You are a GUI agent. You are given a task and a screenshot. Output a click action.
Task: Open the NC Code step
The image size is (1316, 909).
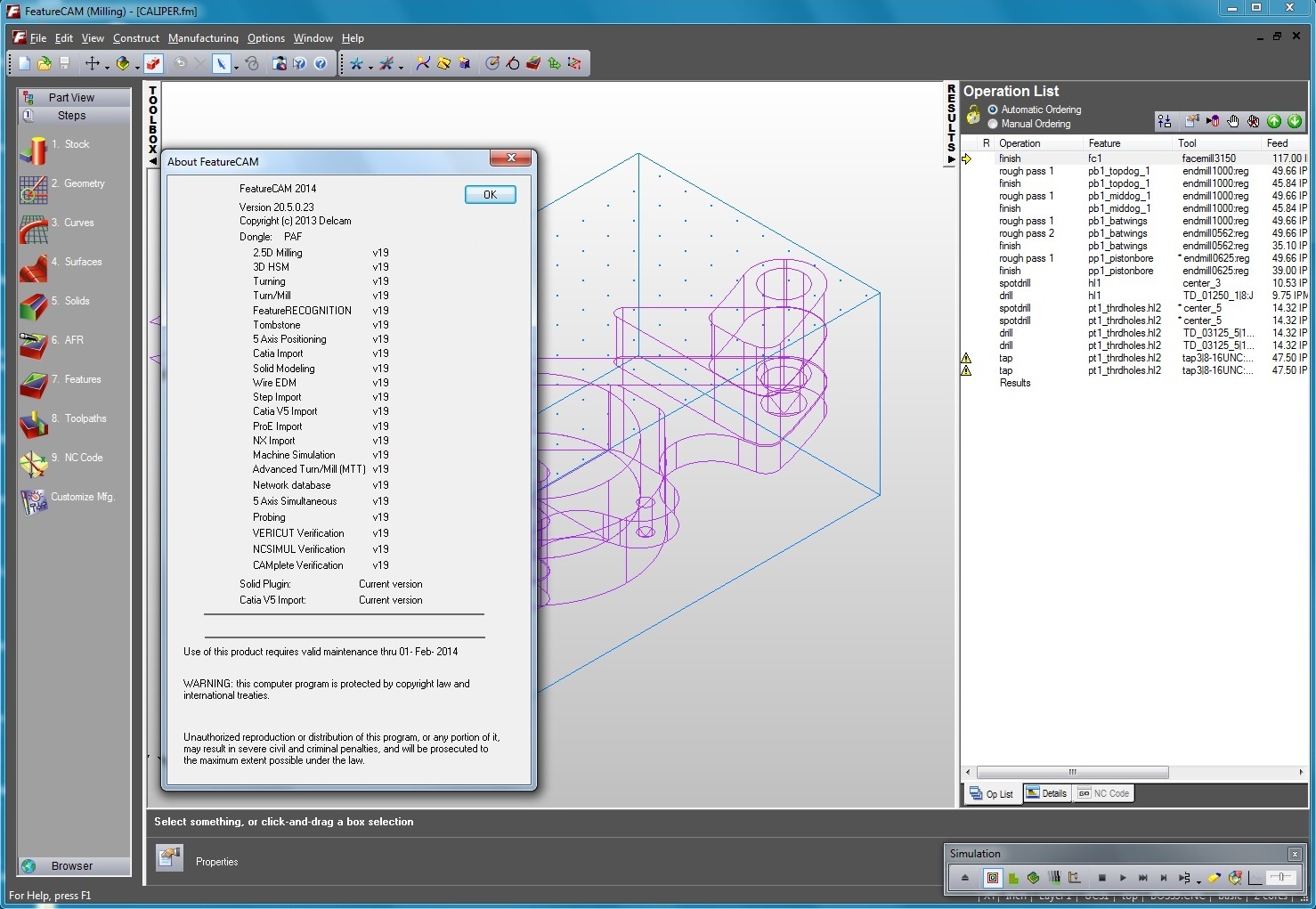point(61,463)
